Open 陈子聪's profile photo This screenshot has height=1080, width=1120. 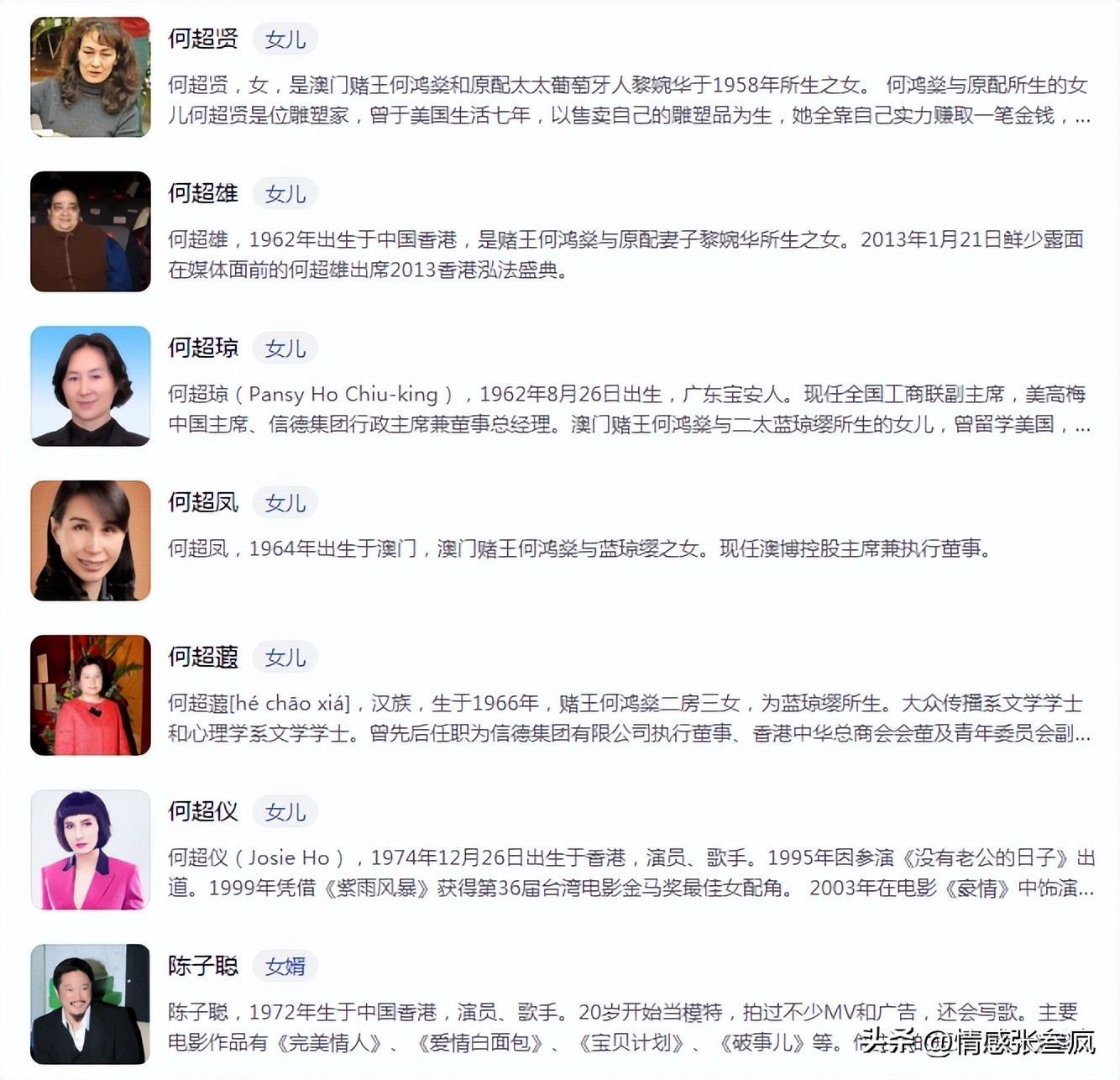coord(91,1004)
